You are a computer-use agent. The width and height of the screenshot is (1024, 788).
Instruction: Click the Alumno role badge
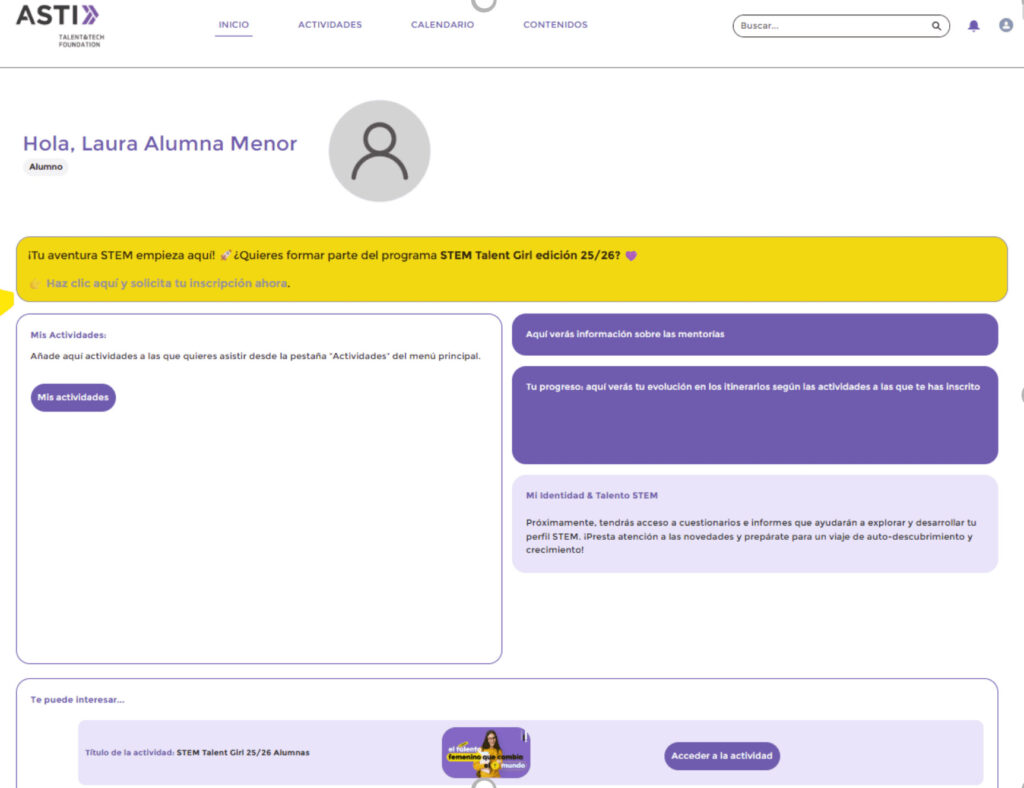tap(46, 167)
